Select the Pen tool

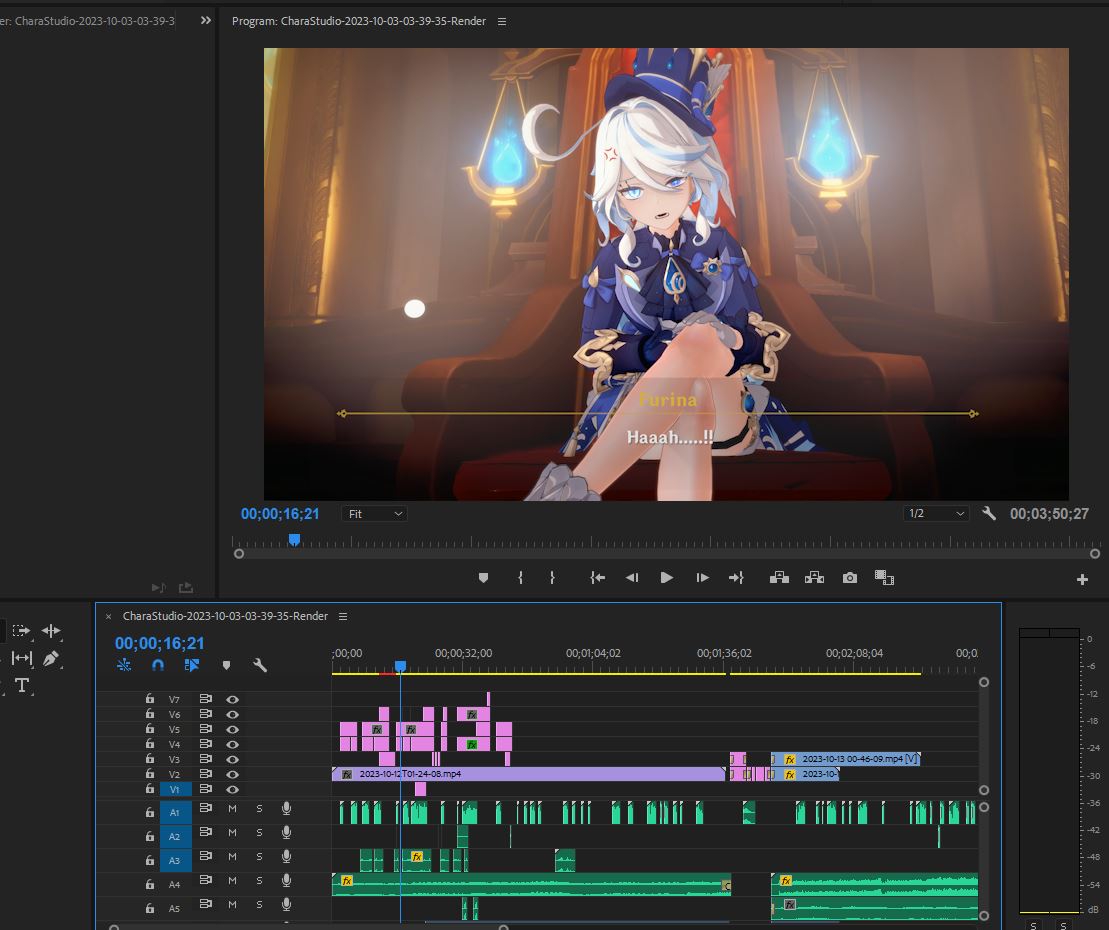pos(51,658)
